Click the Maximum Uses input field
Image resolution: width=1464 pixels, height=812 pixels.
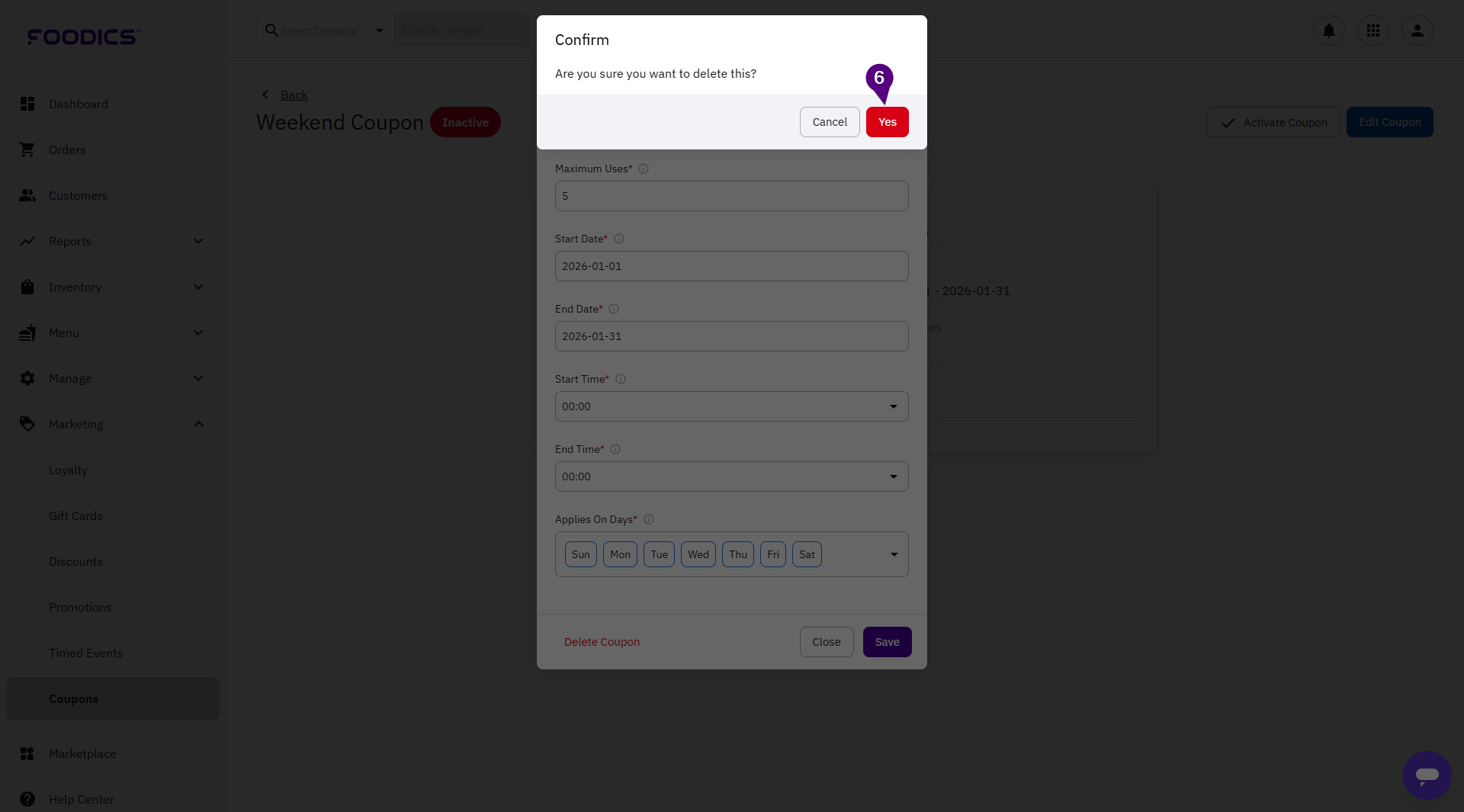point(731,196)
